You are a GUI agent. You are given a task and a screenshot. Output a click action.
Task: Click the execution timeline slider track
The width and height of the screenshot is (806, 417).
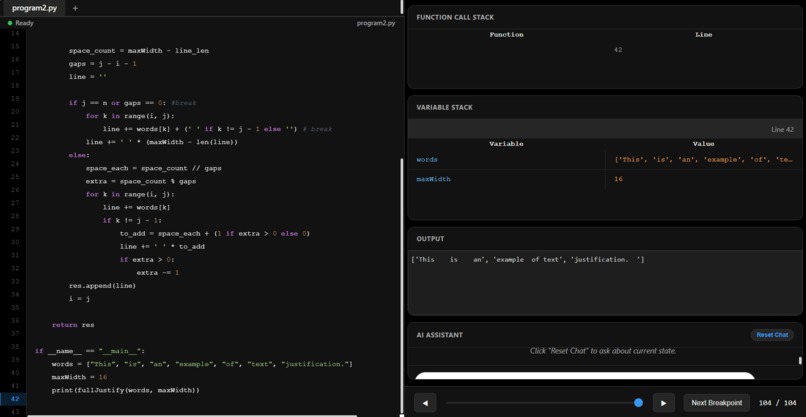(x=542, y=403)
